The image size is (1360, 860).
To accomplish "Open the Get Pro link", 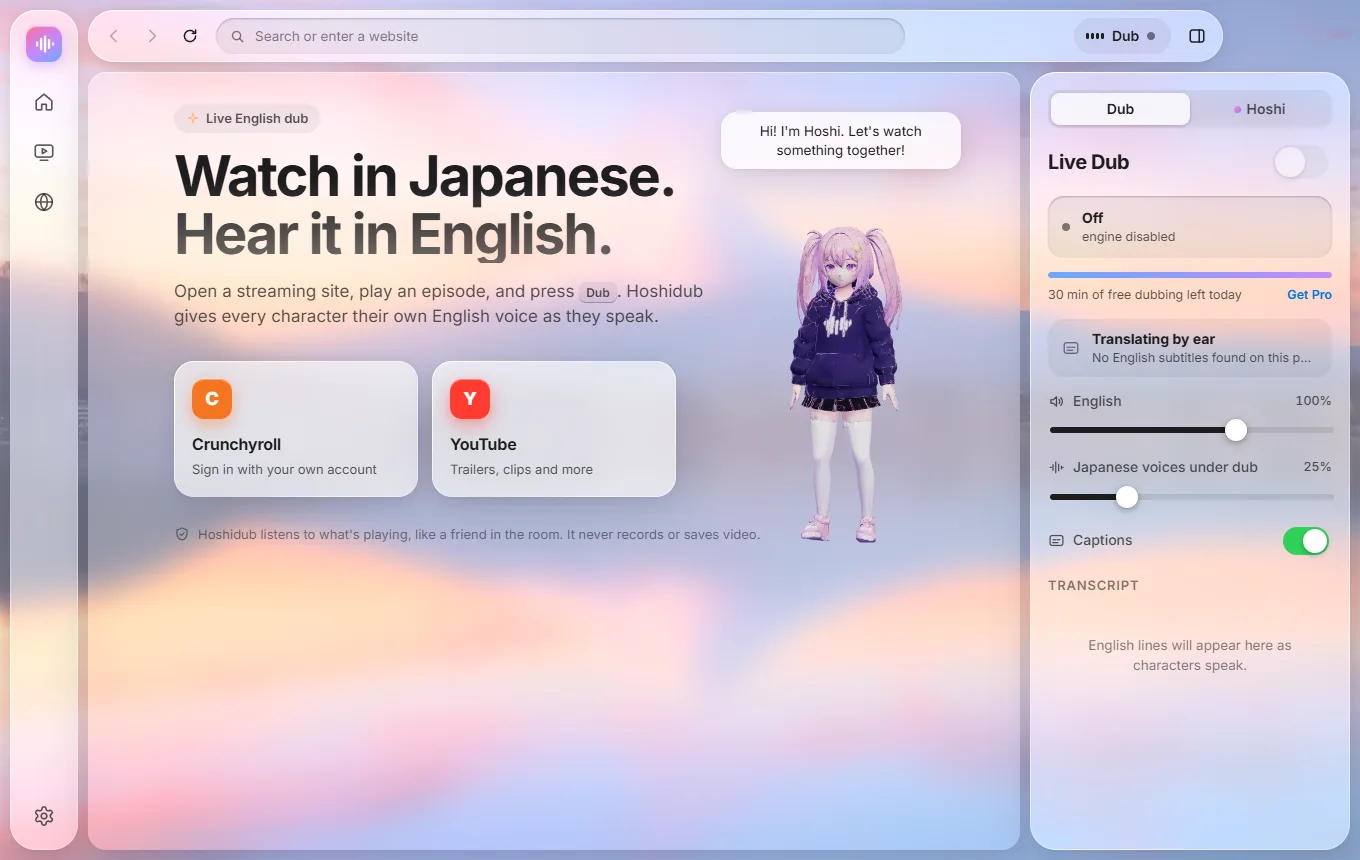I will point(1309,295).
